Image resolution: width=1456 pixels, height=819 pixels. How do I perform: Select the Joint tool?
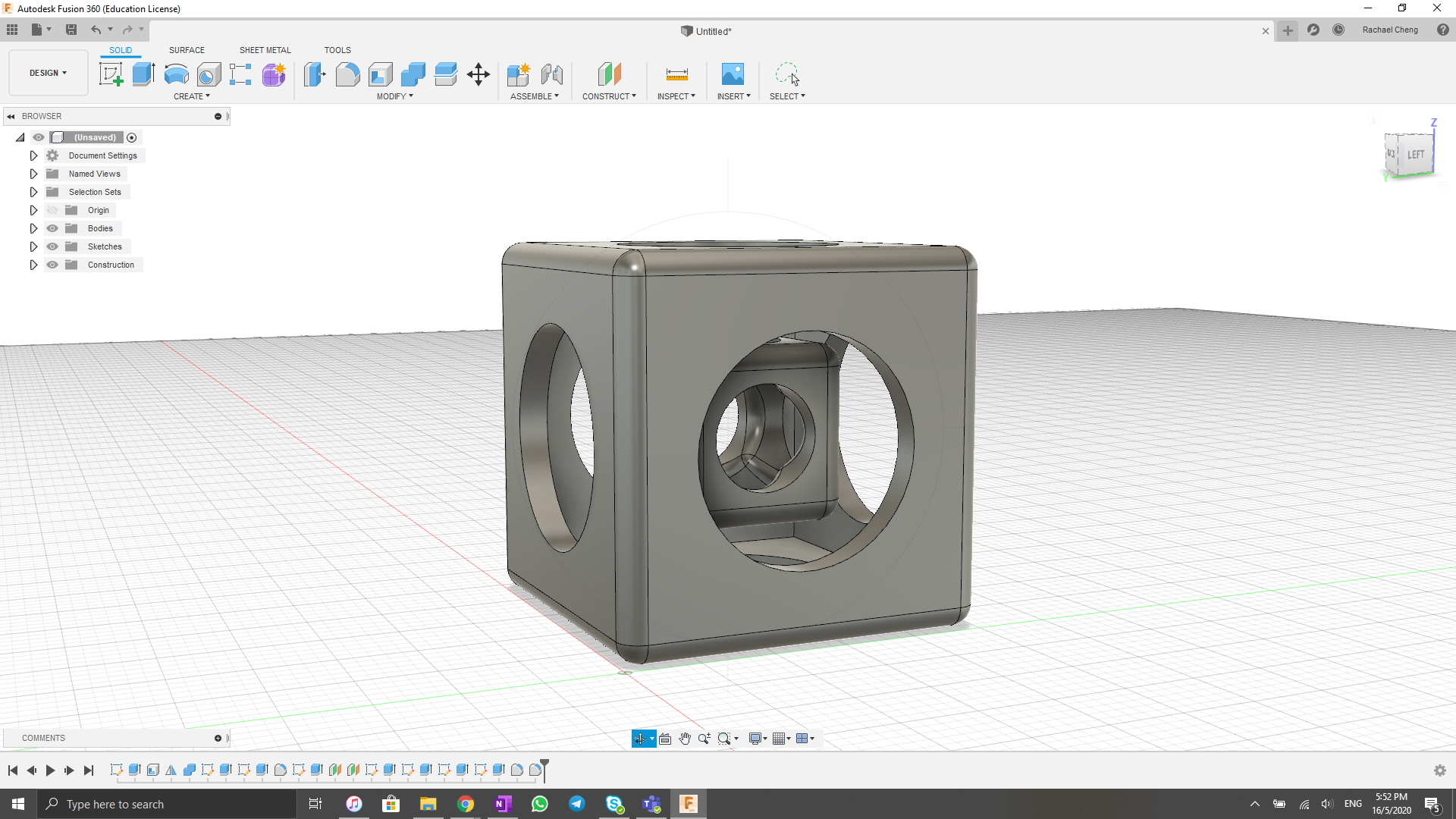pyautogui.click(x=552, y=74)
